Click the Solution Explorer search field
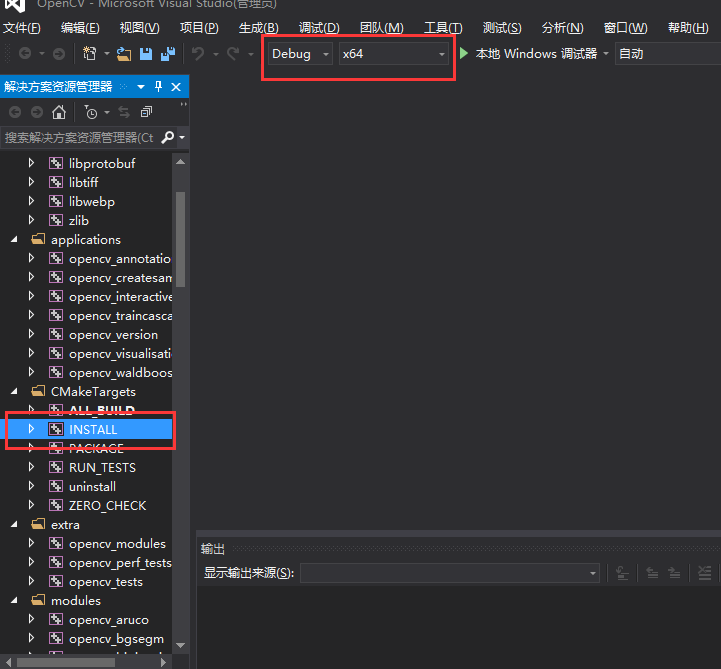 coord(80,137)
